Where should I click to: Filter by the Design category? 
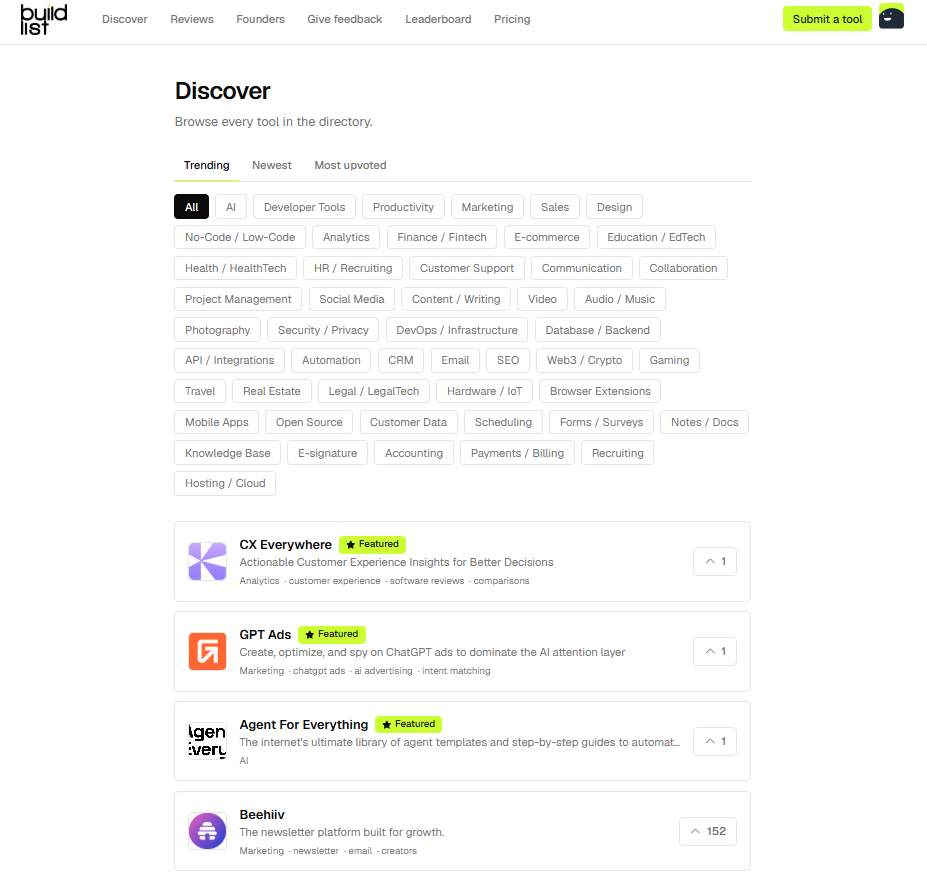[x=614, y=207]
